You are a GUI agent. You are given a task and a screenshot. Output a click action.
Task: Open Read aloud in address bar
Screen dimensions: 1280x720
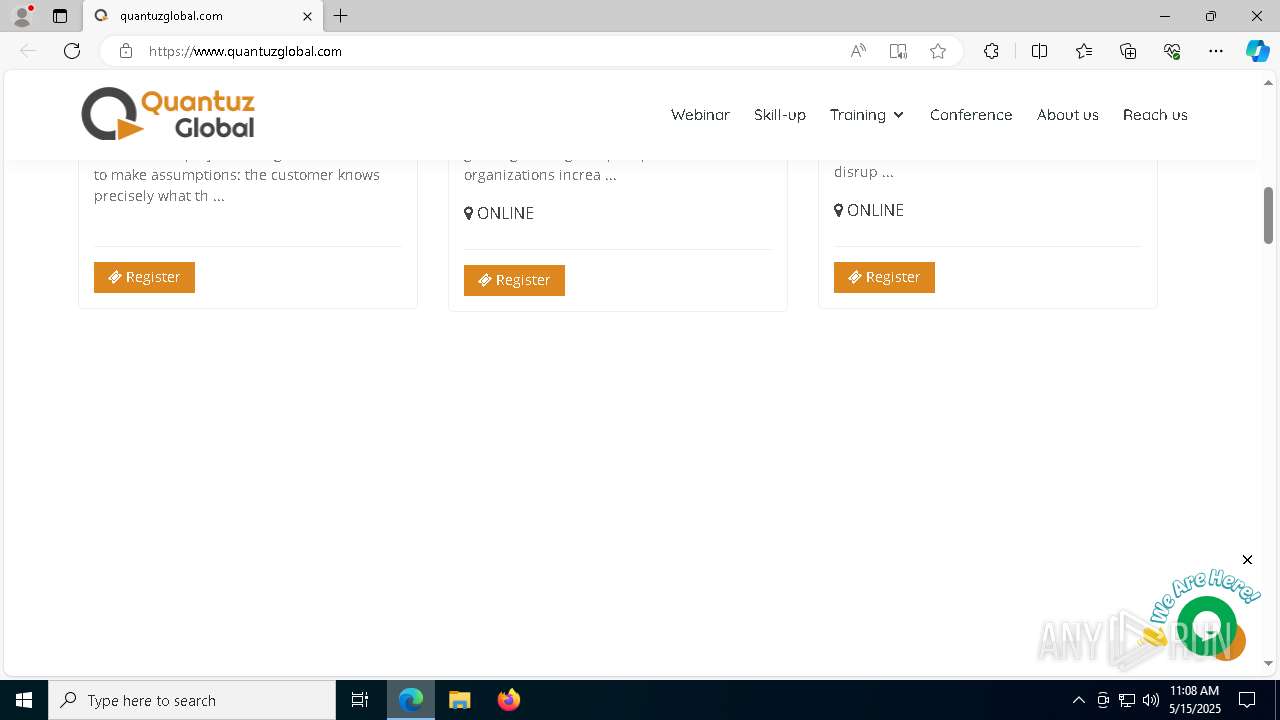point(858,51)
